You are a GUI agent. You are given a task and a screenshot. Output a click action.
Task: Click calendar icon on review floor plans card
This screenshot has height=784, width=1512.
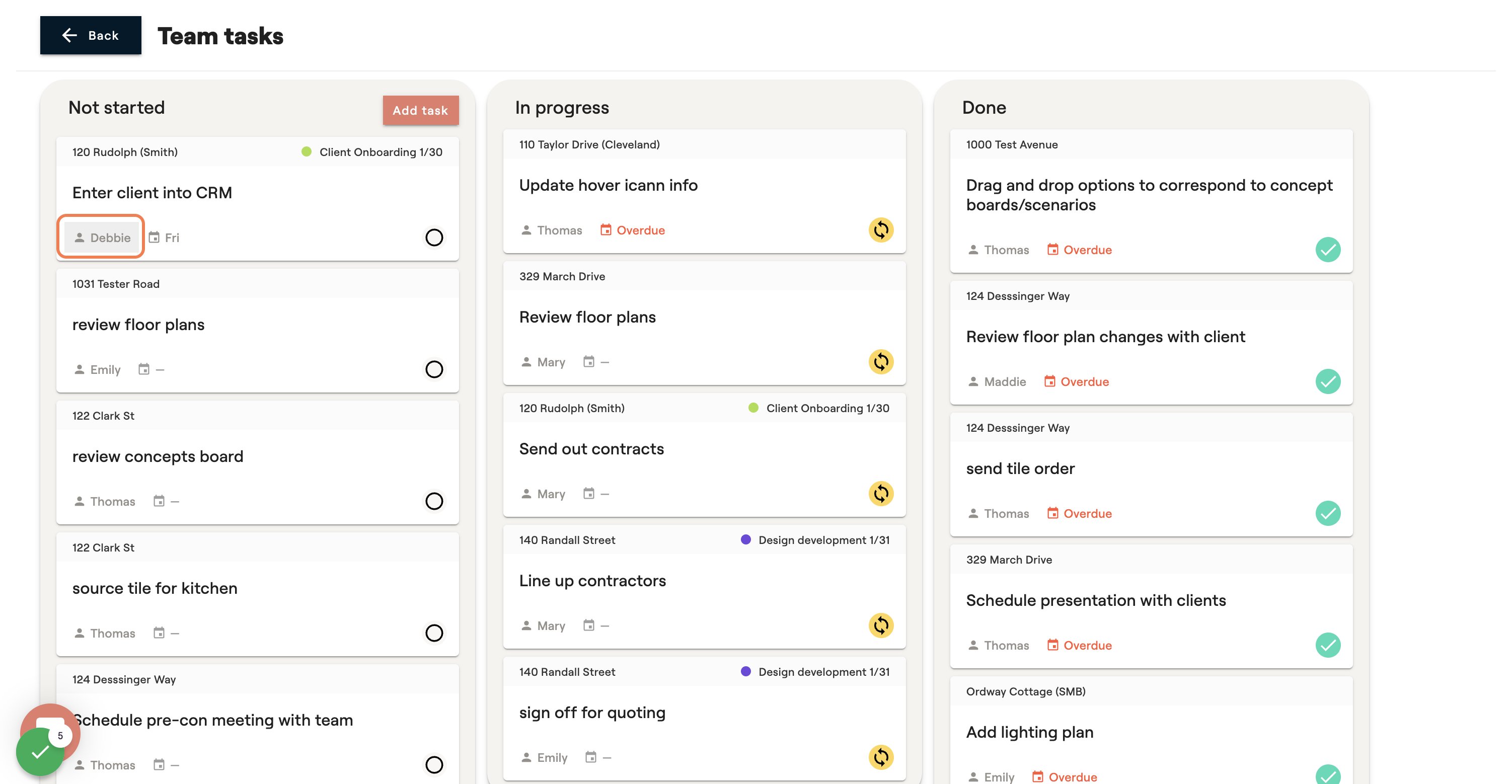point(144,369)
